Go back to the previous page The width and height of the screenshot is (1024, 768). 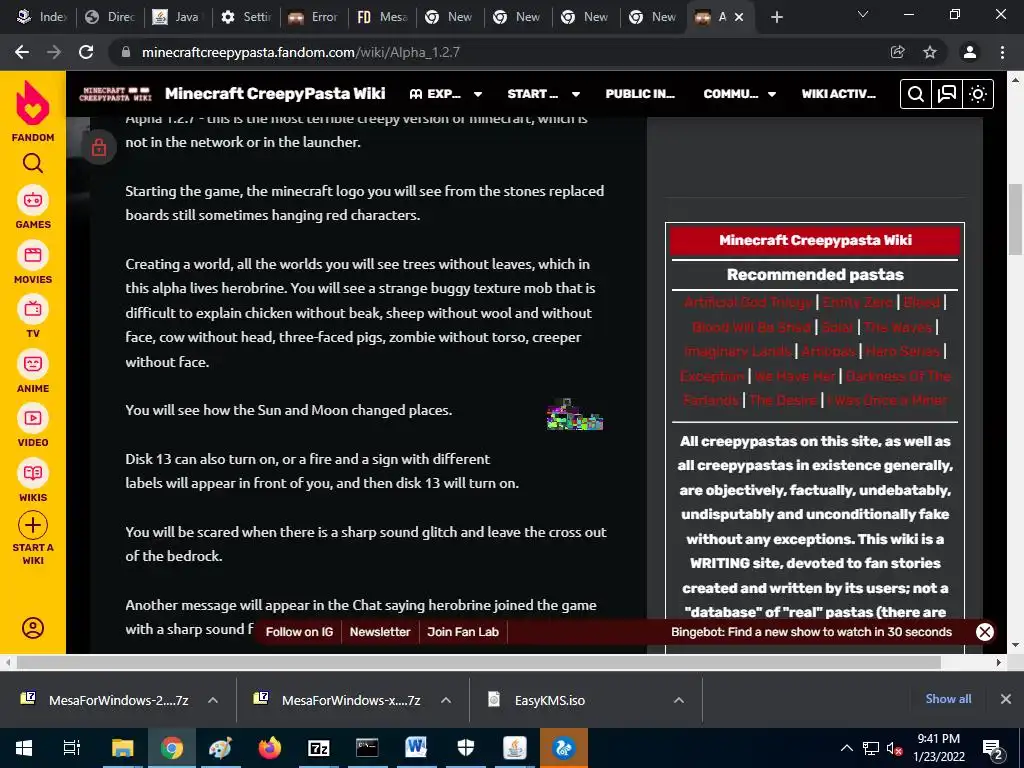[x=22, y=52]
